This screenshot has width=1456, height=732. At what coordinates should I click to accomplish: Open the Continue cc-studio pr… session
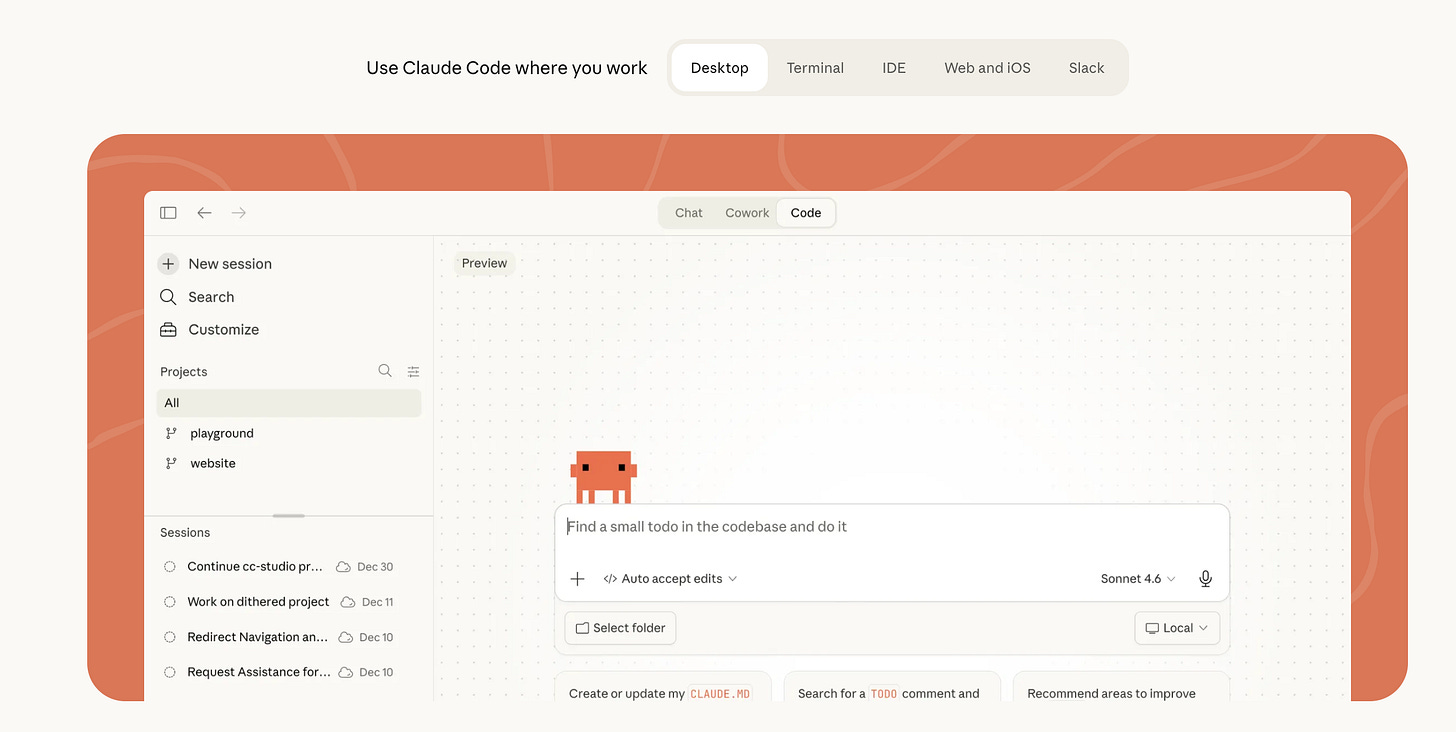[255, 567]
